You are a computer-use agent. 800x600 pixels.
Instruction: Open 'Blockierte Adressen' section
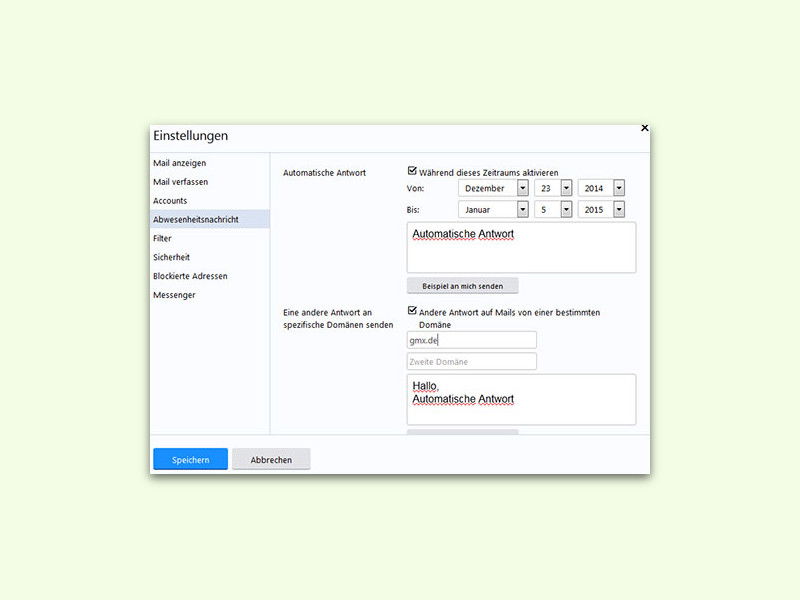pos(190,276)
